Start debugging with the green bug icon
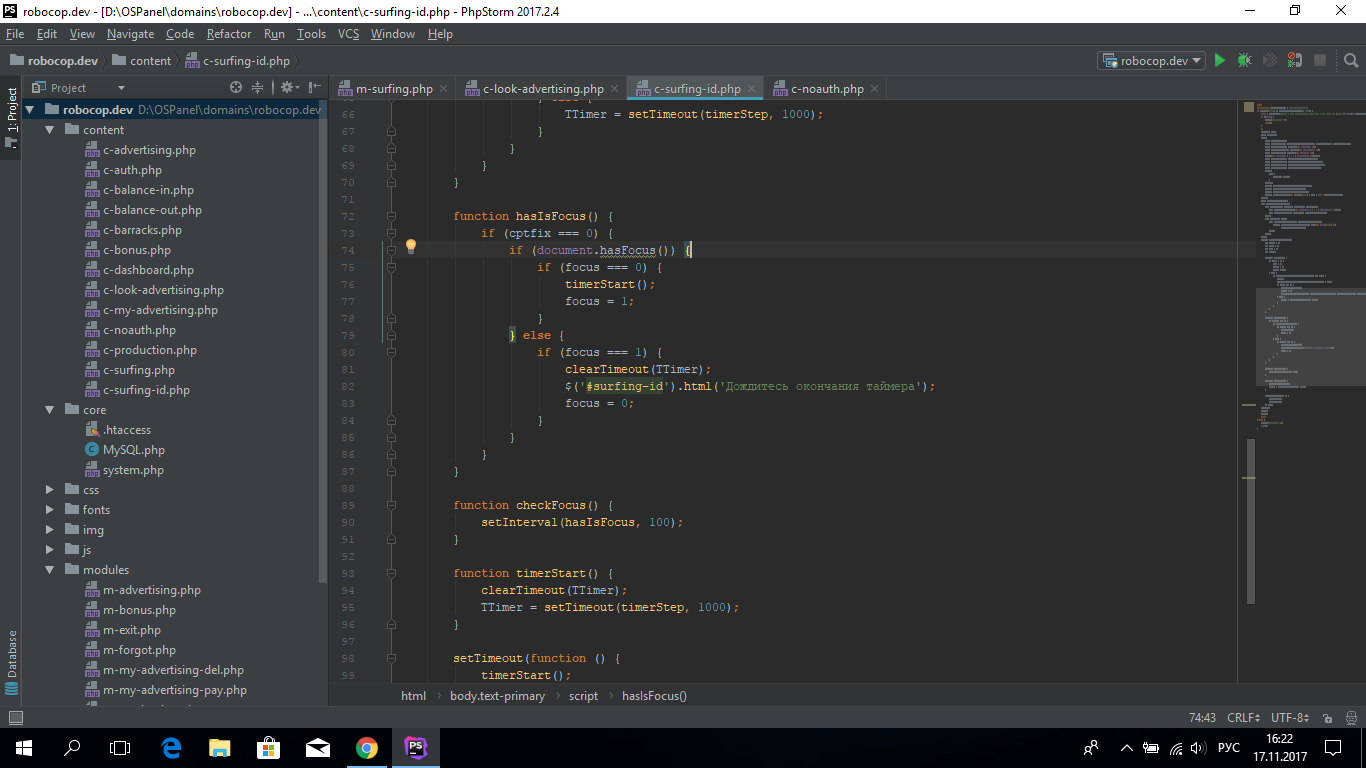This screenshot has height=768, width=1366. coord(1244,60)
